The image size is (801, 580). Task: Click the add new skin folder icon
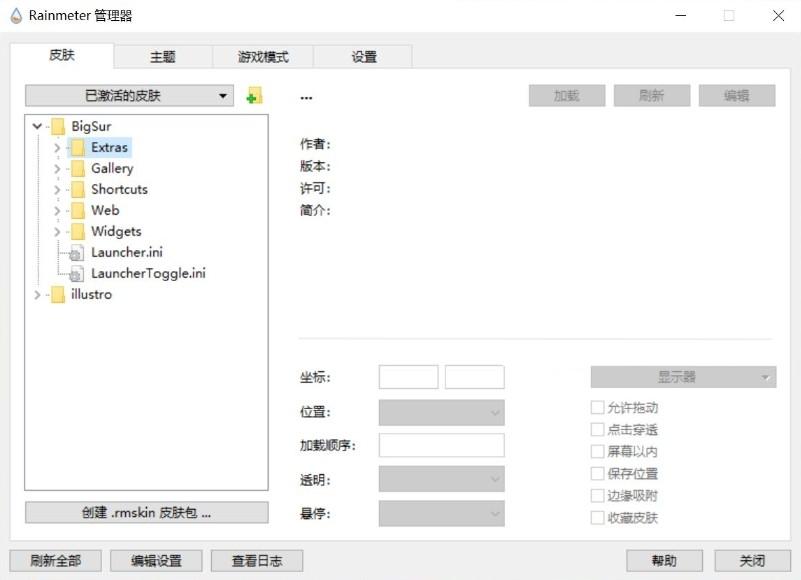(x=254, y=96)
